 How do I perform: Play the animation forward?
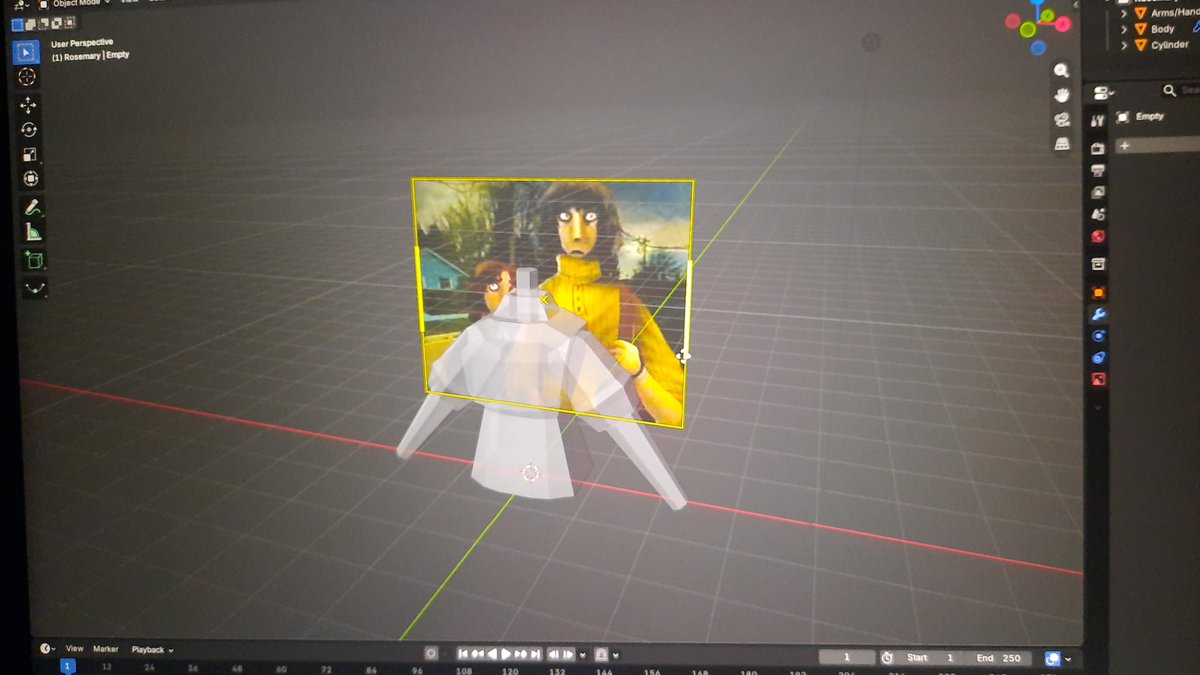point(506,654)
